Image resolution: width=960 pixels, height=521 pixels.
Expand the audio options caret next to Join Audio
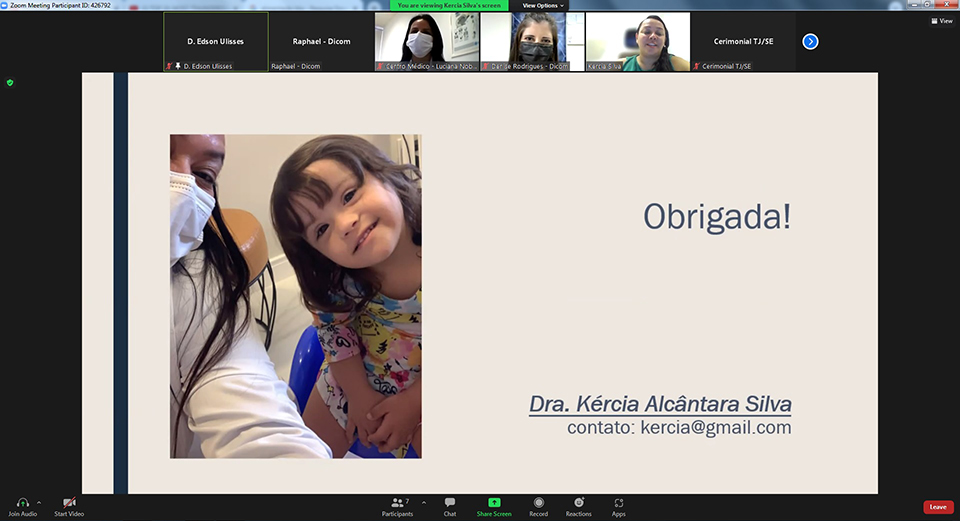point(39,502)
